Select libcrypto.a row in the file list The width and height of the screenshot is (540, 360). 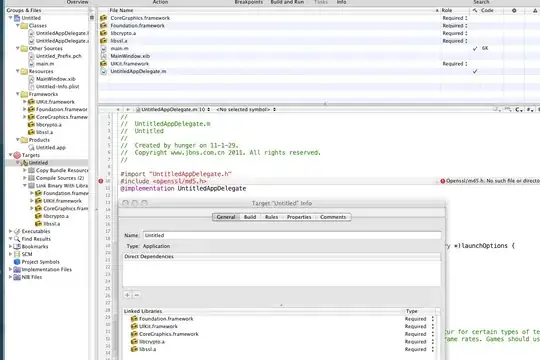tap(270, 33)
